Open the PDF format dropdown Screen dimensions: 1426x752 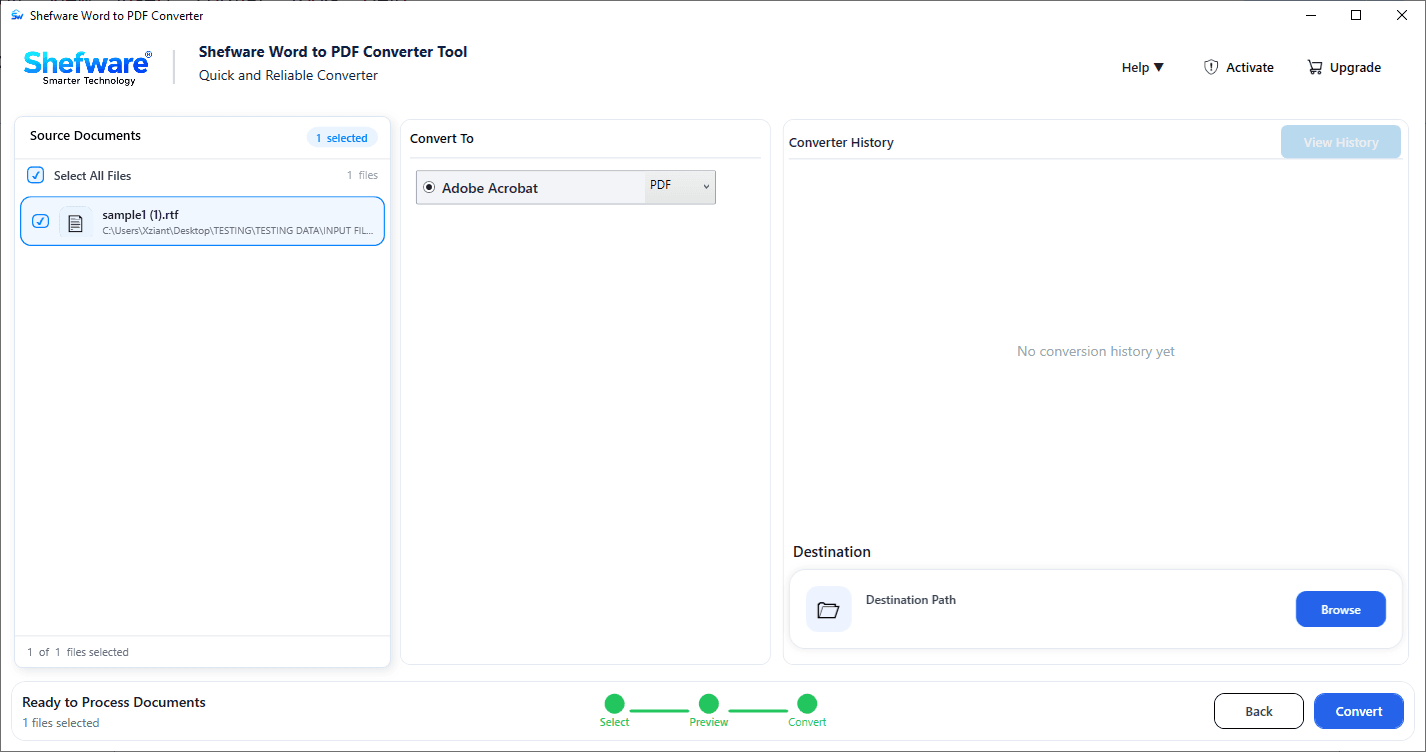pyautogui.click(x=680, y=187)
